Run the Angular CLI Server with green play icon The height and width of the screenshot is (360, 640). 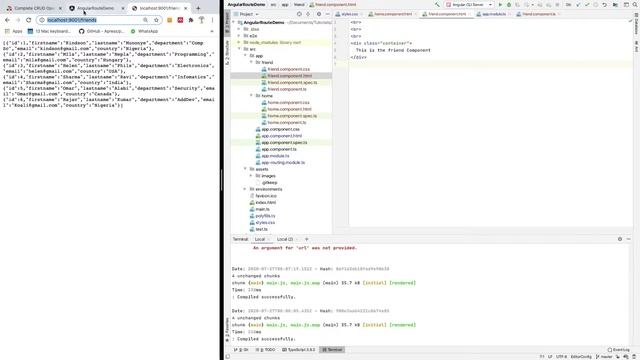tap(500, 4)
